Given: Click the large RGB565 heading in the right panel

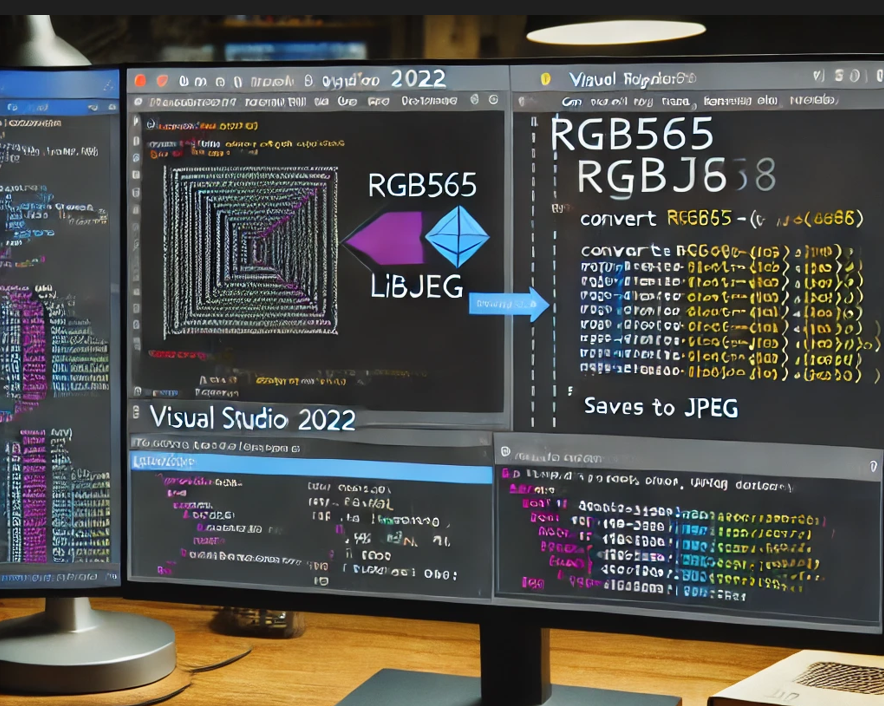Looking at the screenshot, I should (632, 134).
